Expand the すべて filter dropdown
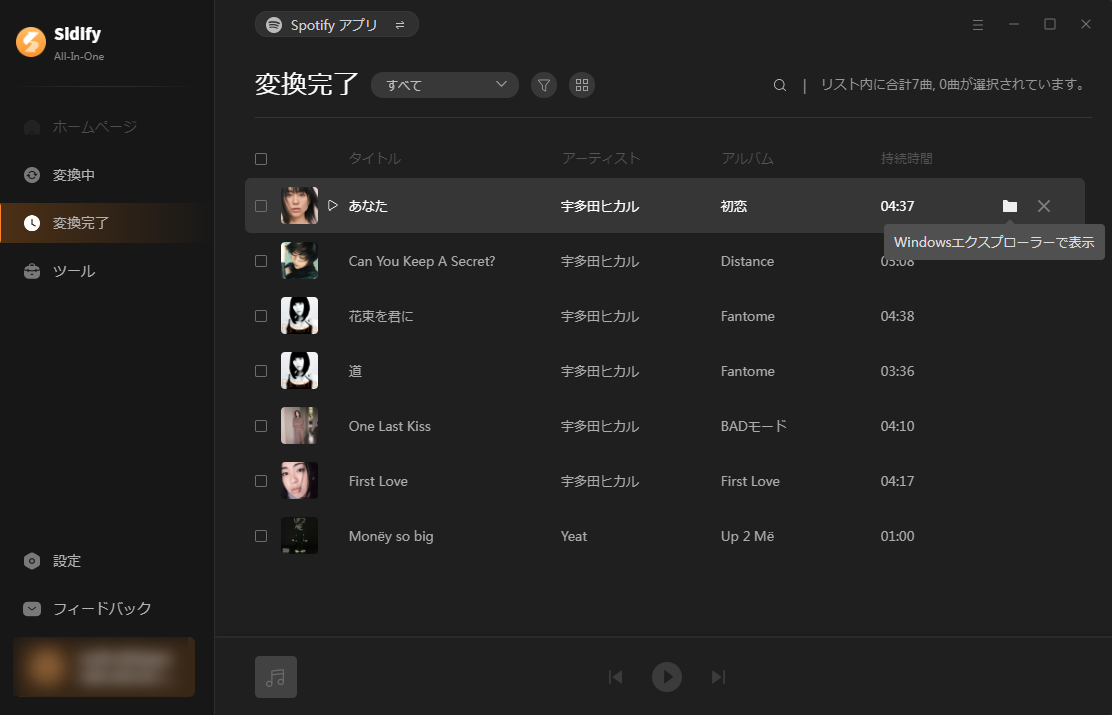The height and width of the screenshot is (715, 1112). [x=445, y=85]
